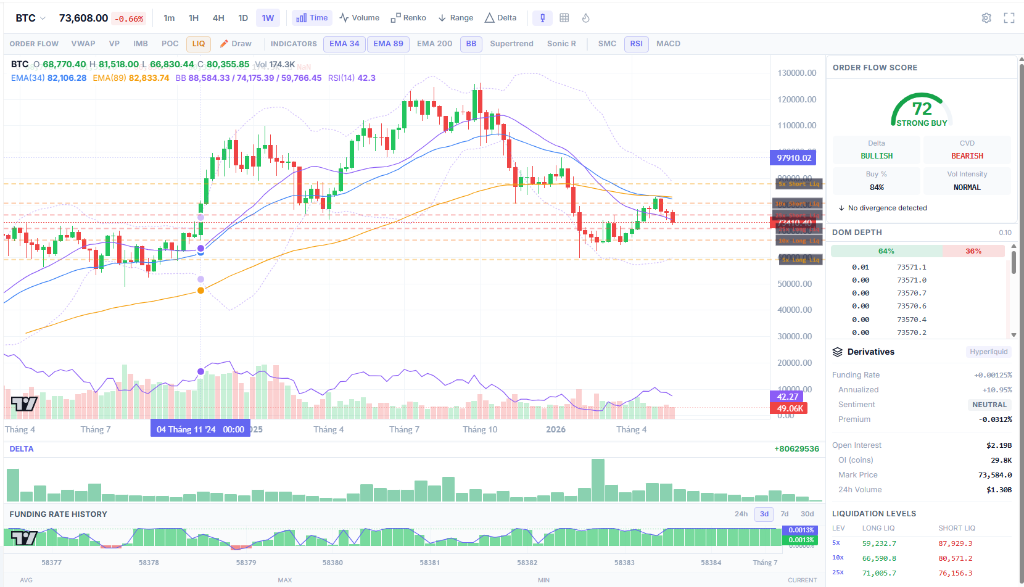Click the Mark Price value 73,584.0
Screen dimensions: 1024x587
(x=995, y=475)
